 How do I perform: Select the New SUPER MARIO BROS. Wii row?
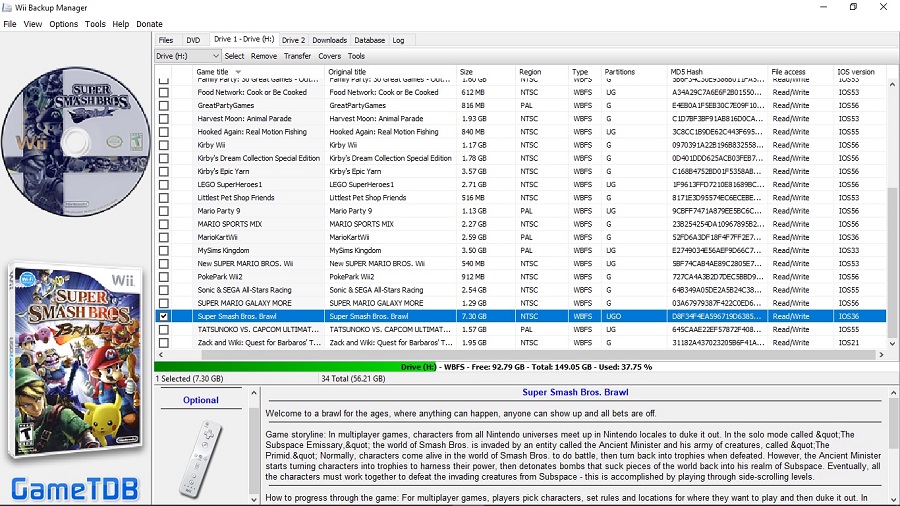[x=521, y=264]
